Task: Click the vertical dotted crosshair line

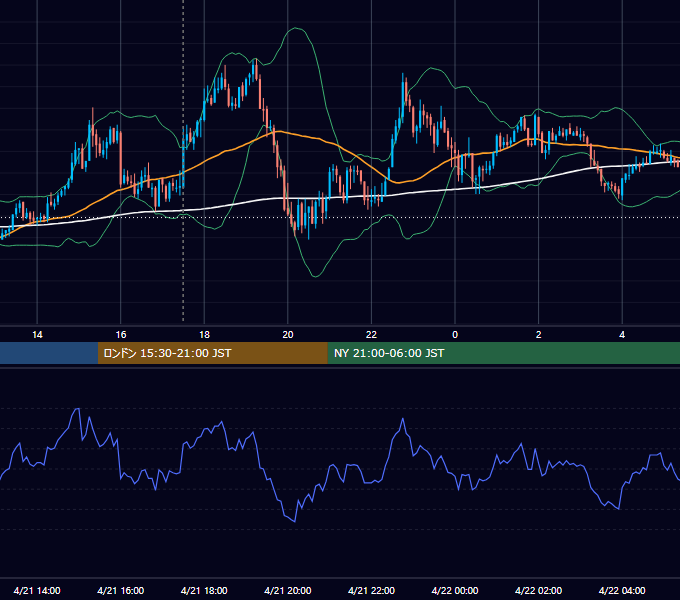Action: pos(183,160)
